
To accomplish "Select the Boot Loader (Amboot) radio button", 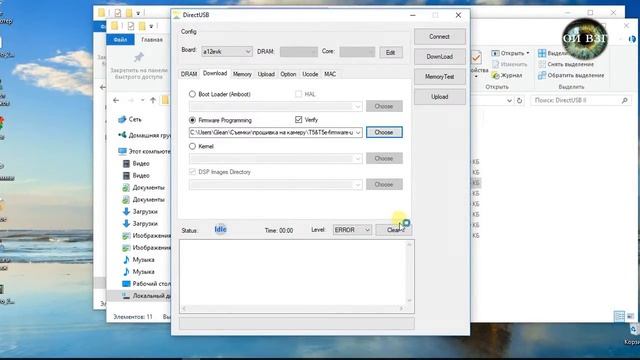I will (192, 94).
